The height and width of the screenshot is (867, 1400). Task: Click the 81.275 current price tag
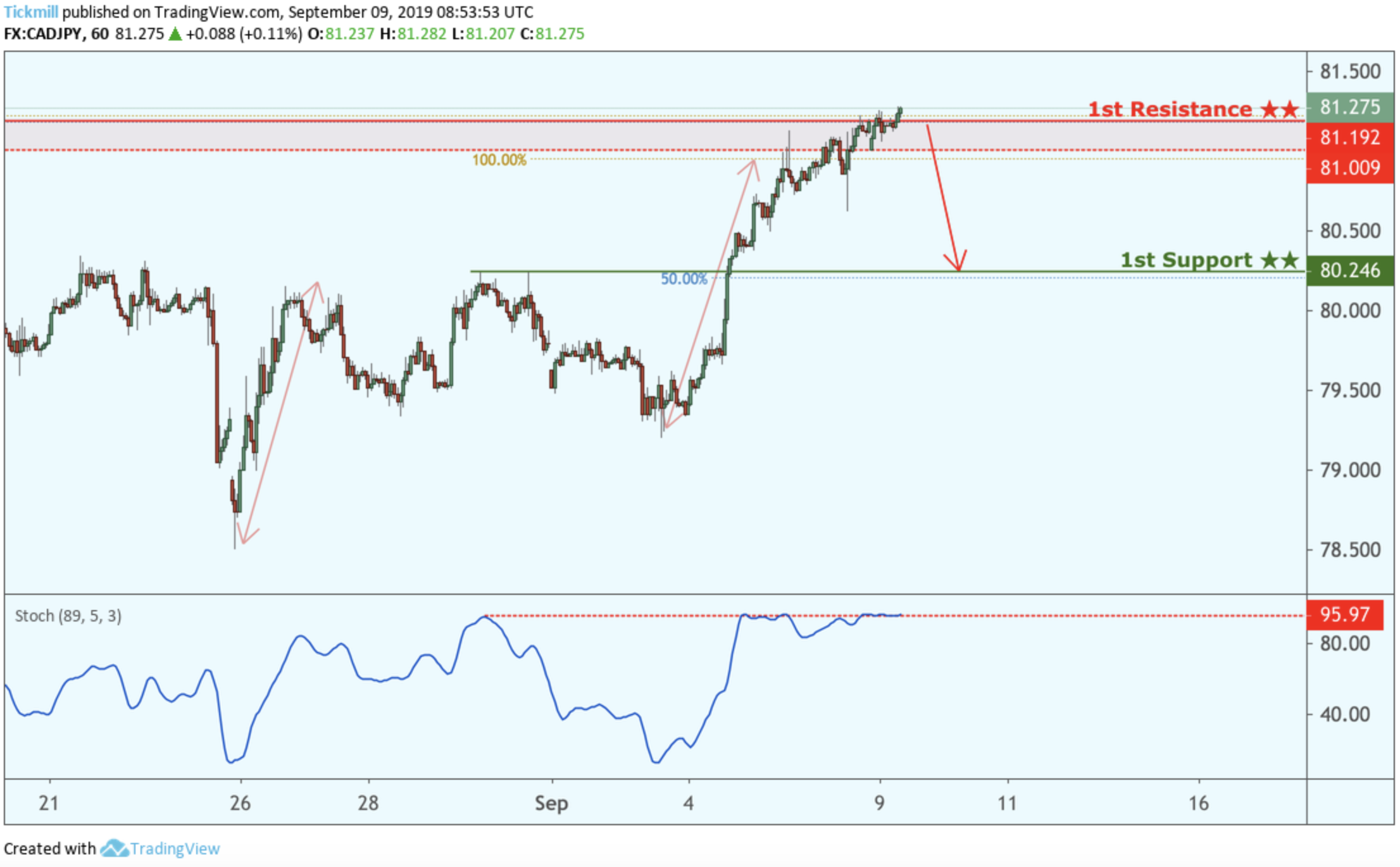[1349, 107]
